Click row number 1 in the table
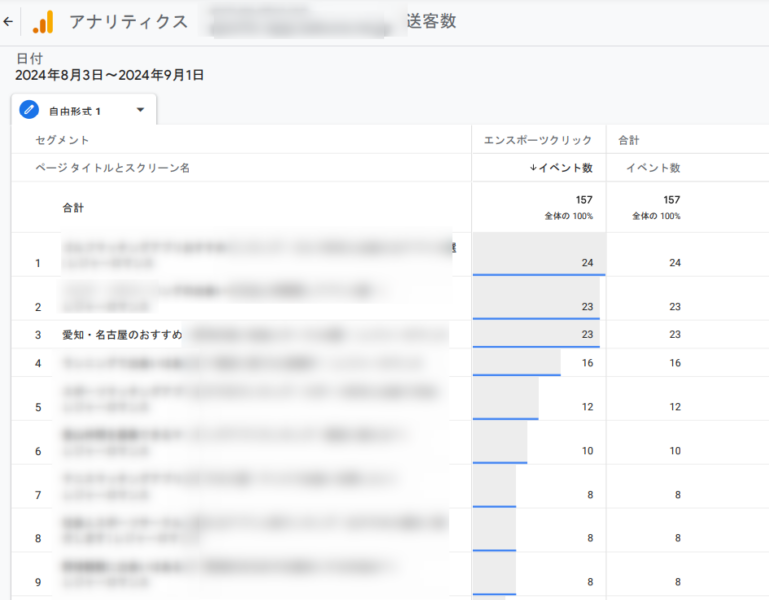 (x=38, y=263)
